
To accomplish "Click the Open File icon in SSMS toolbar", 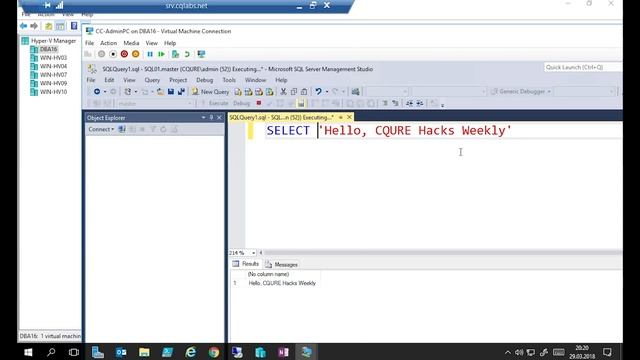I will pyautogui.click(x=160, y=91).
